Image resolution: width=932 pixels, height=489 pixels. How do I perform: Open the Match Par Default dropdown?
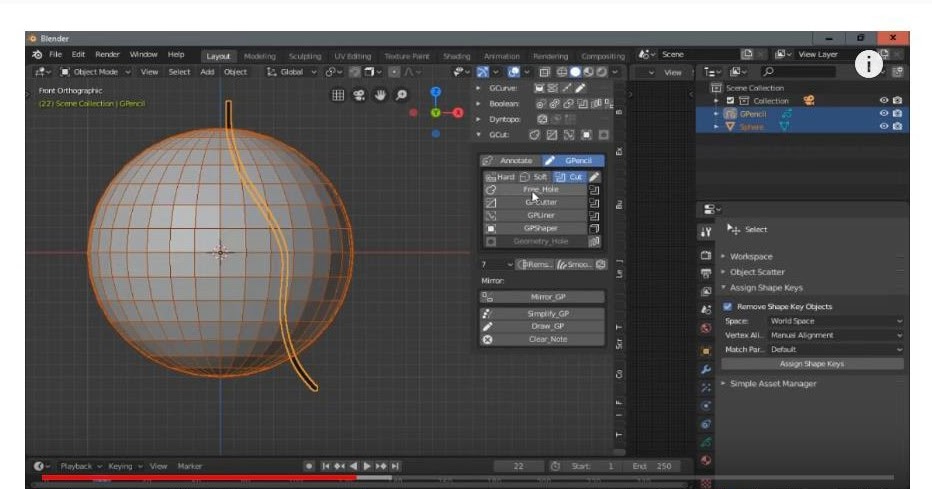pyautogui.click(x=835, y=350)
